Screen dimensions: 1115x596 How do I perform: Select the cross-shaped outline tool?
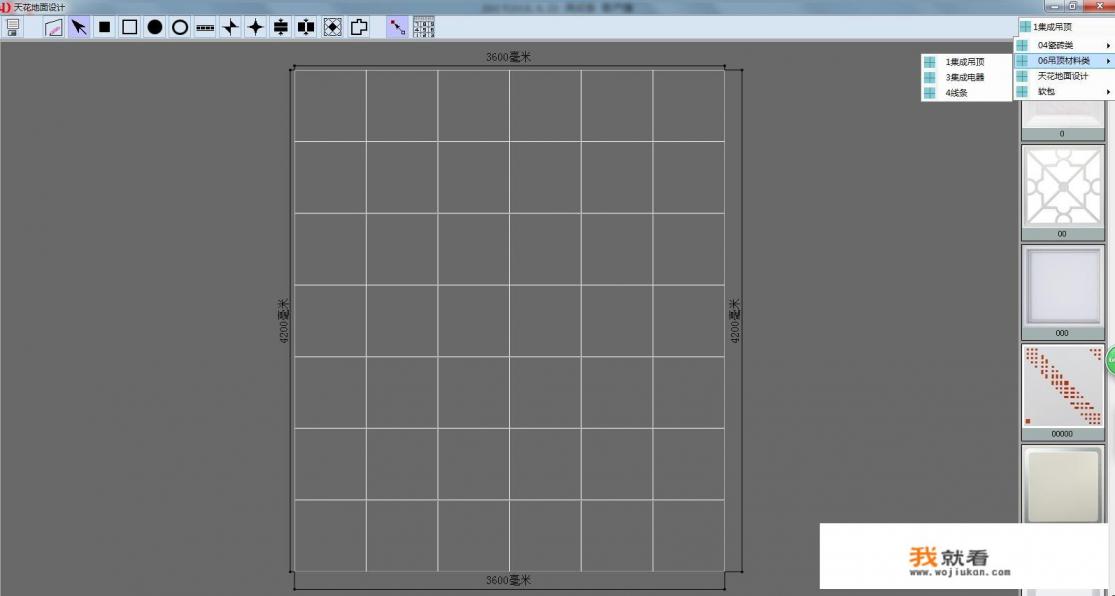[358, 27]
